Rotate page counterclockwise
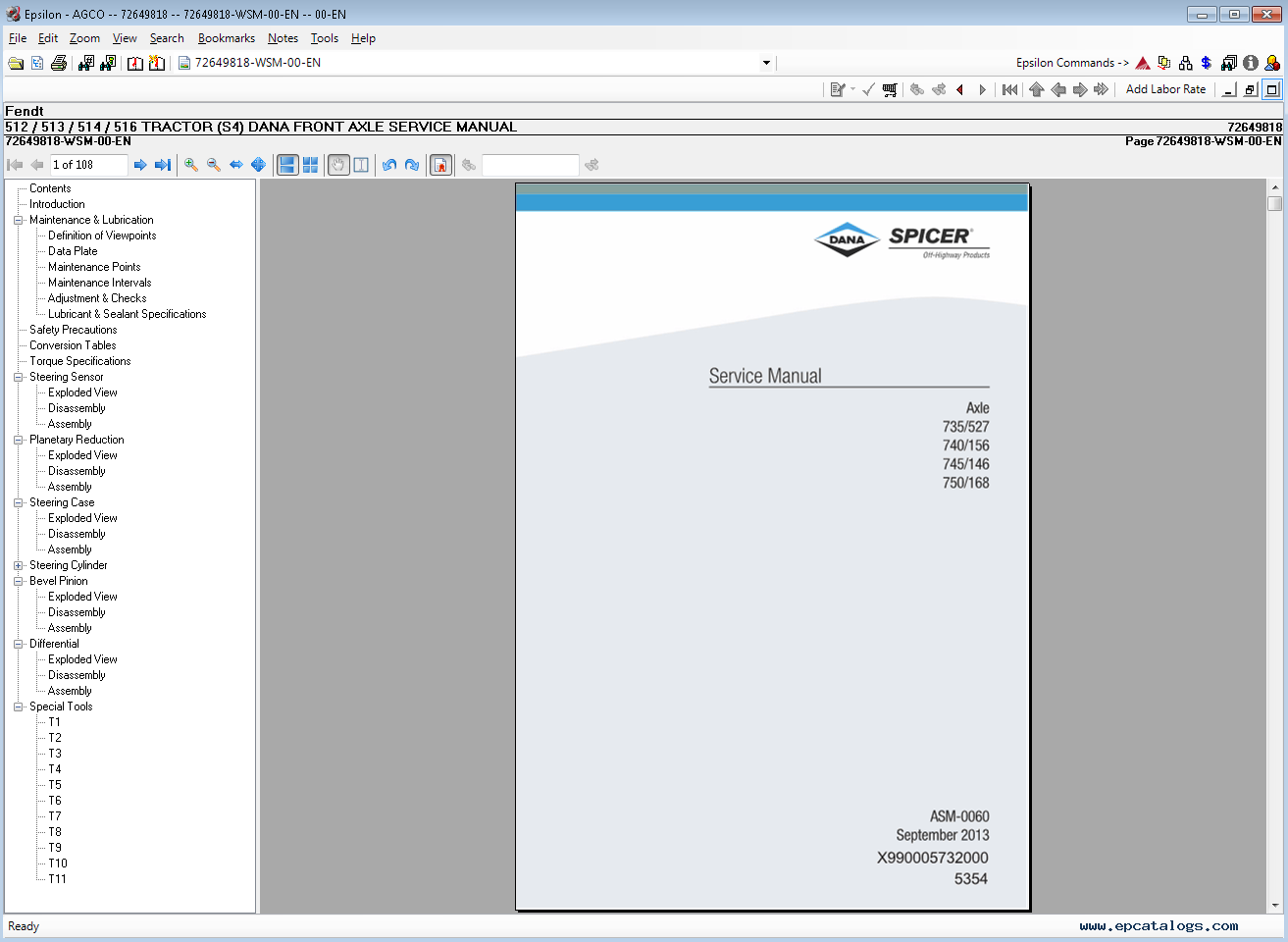 point(389,165)
